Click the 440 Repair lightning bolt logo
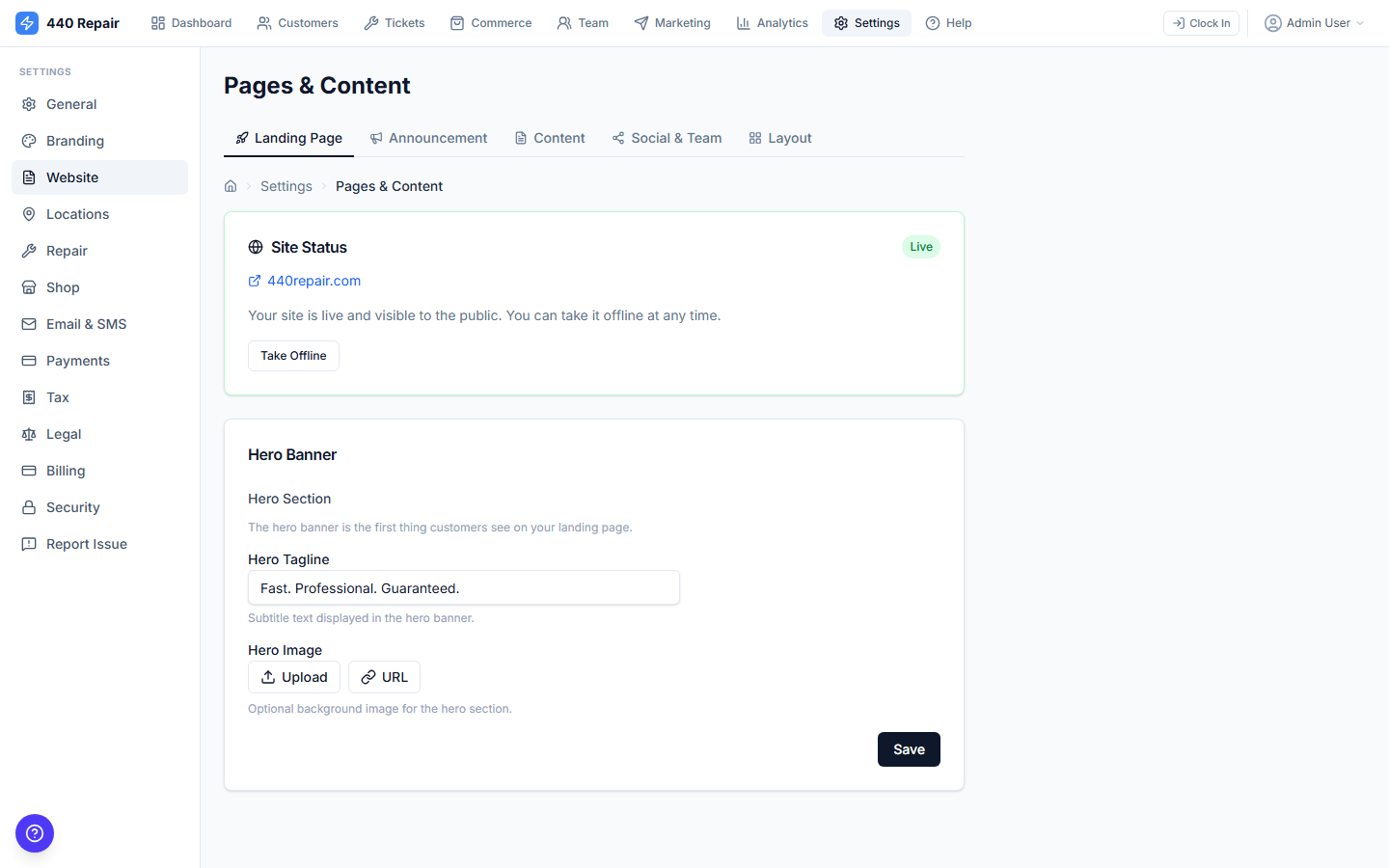The height and width of the screenshot is (868, 1389). tap(27, 22)
